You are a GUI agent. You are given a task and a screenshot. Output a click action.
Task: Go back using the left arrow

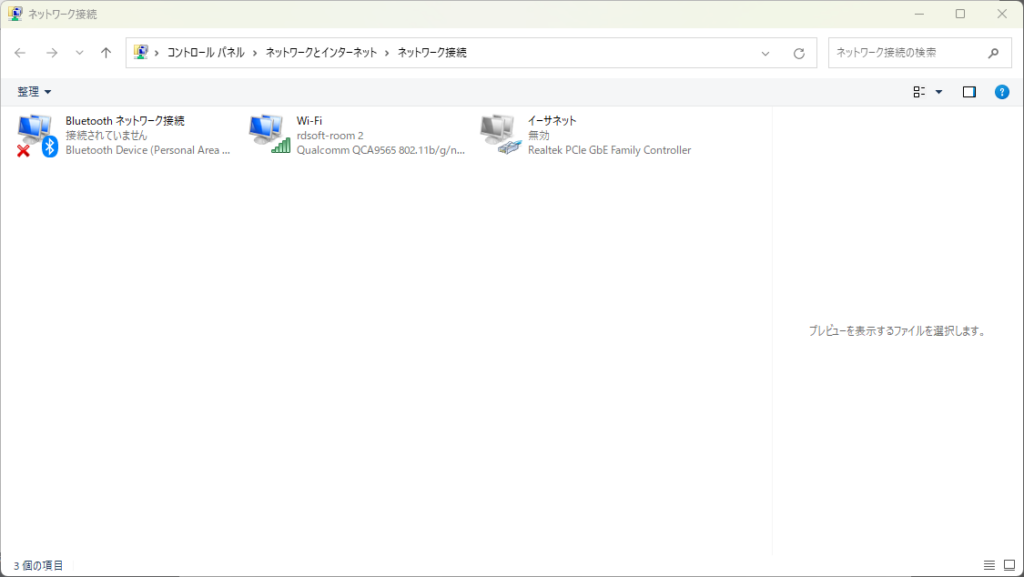[x=20, y=53]
